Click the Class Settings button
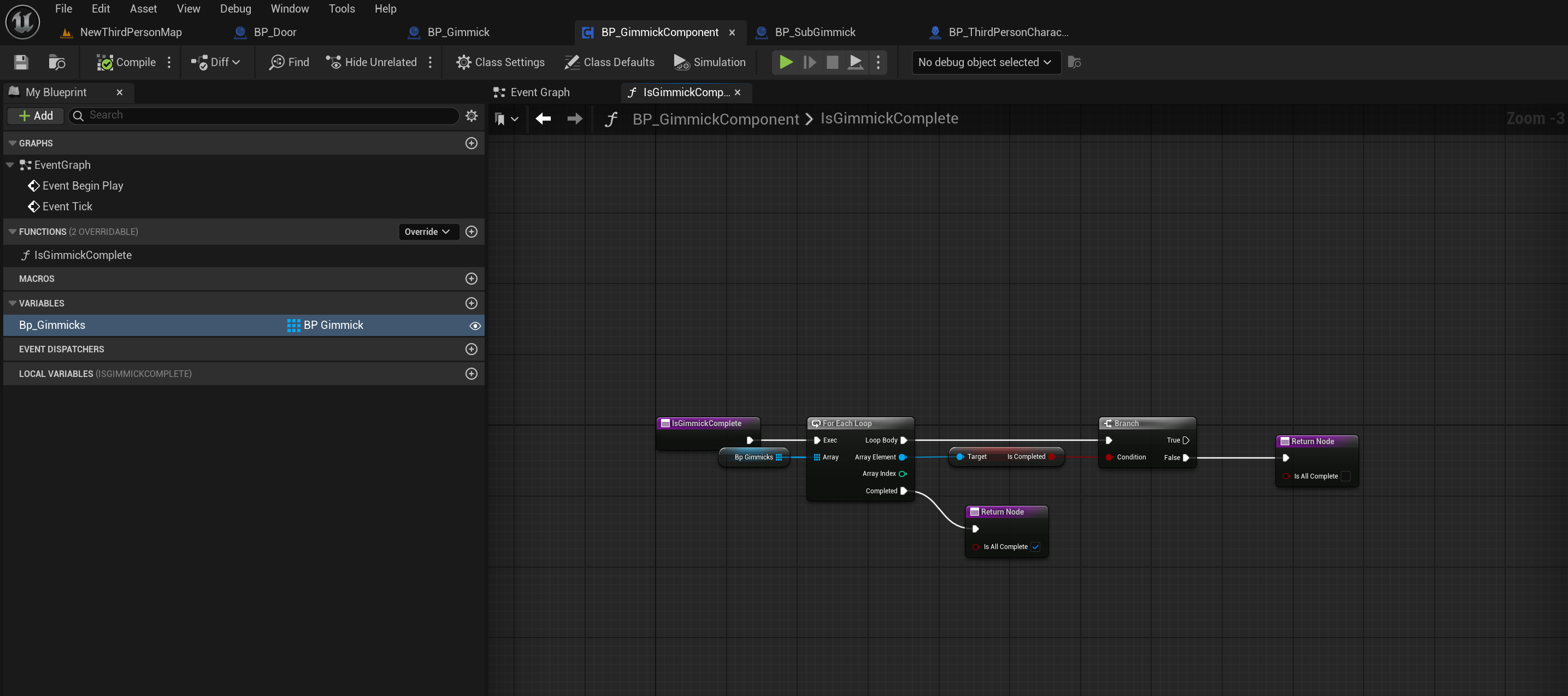The height and width of the screenshot is (696, 1568). (x=500, y=62)
